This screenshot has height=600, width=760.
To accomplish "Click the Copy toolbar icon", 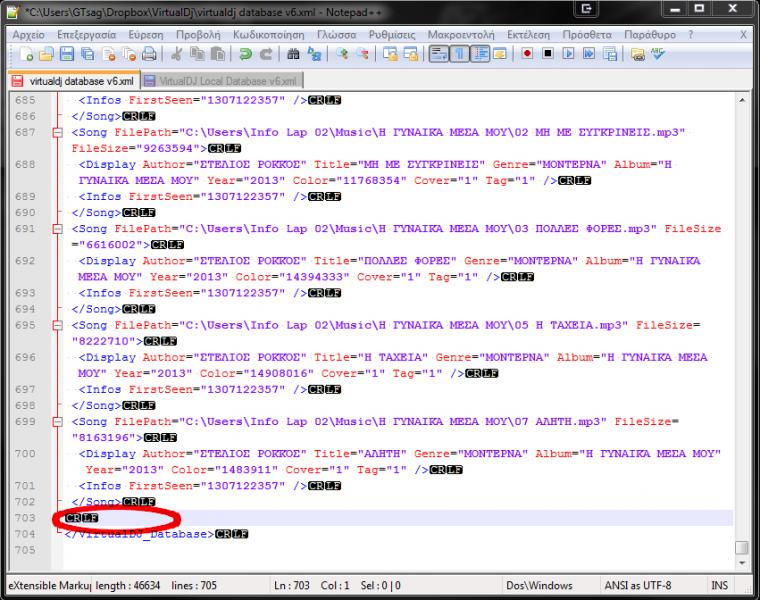I will click(x=197, y=54).
